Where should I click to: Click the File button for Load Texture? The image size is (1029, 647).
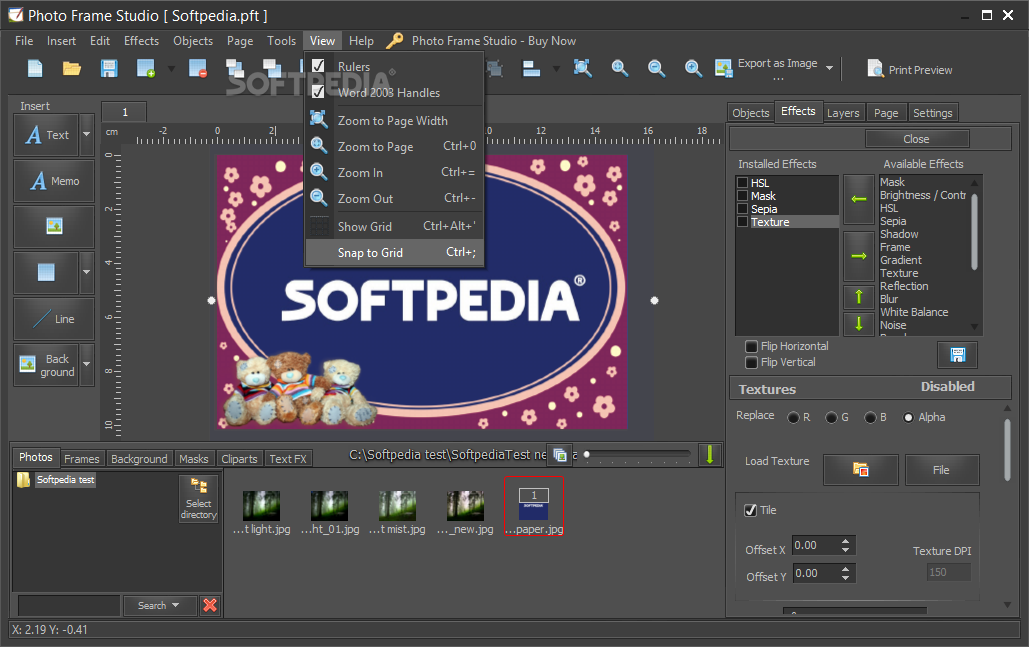point(942,470)
